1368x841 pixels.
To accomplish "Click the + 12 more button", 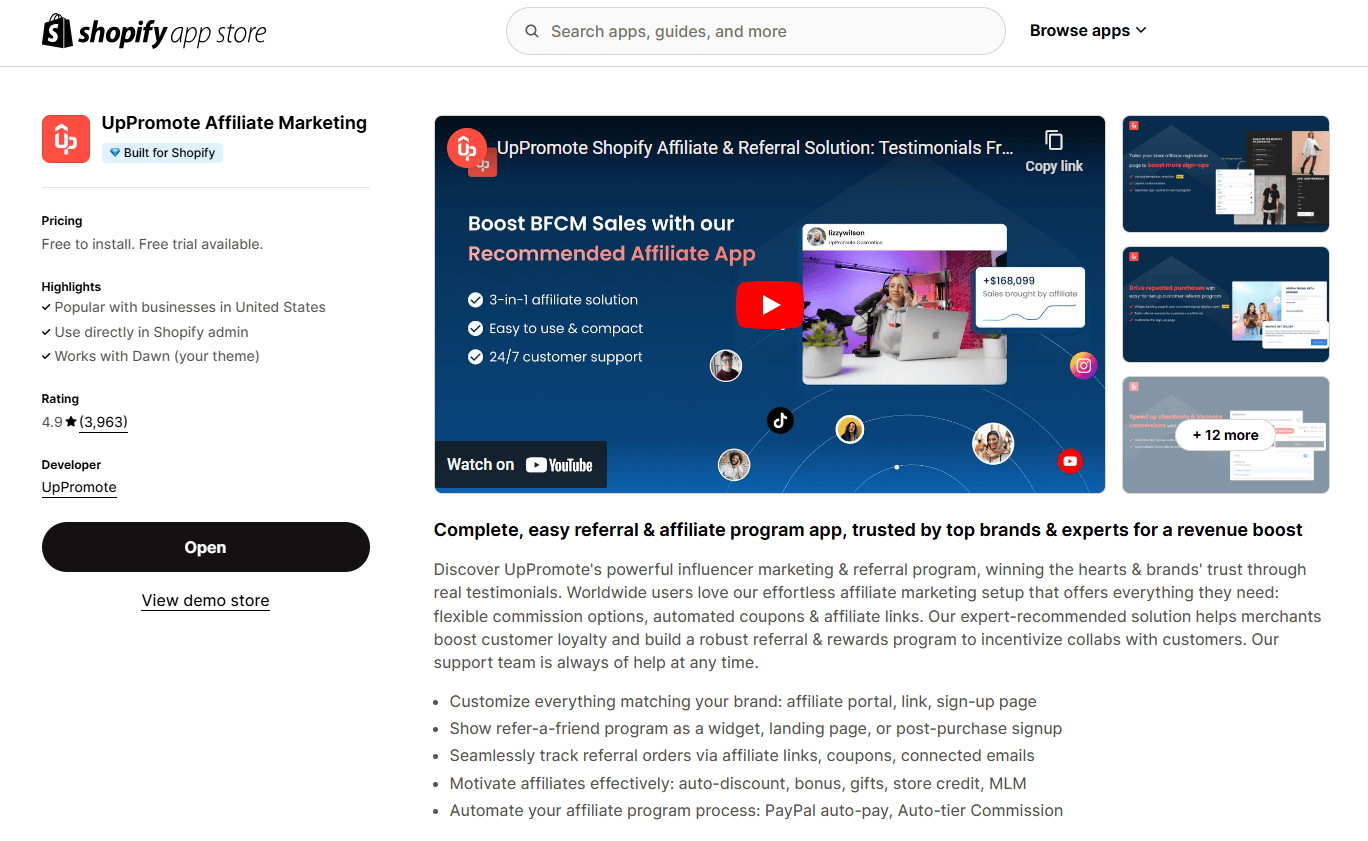I will [x=1225, y=435].
